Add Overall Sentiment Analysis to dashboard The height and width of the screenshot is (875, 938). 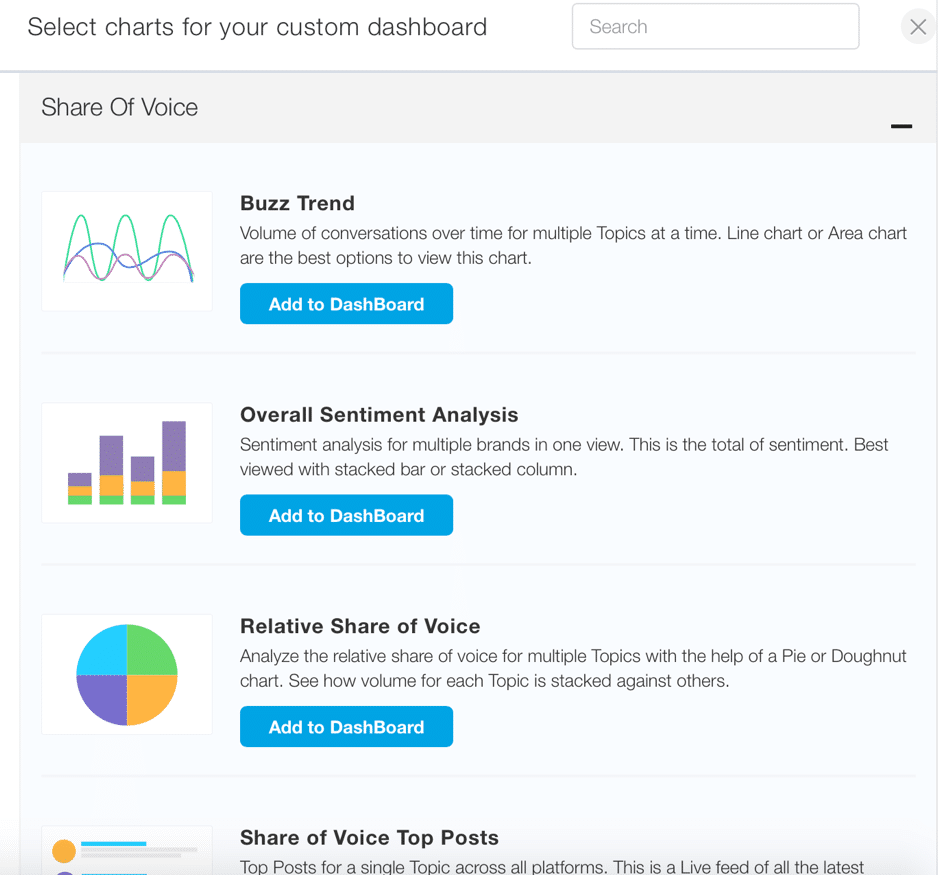346,515
